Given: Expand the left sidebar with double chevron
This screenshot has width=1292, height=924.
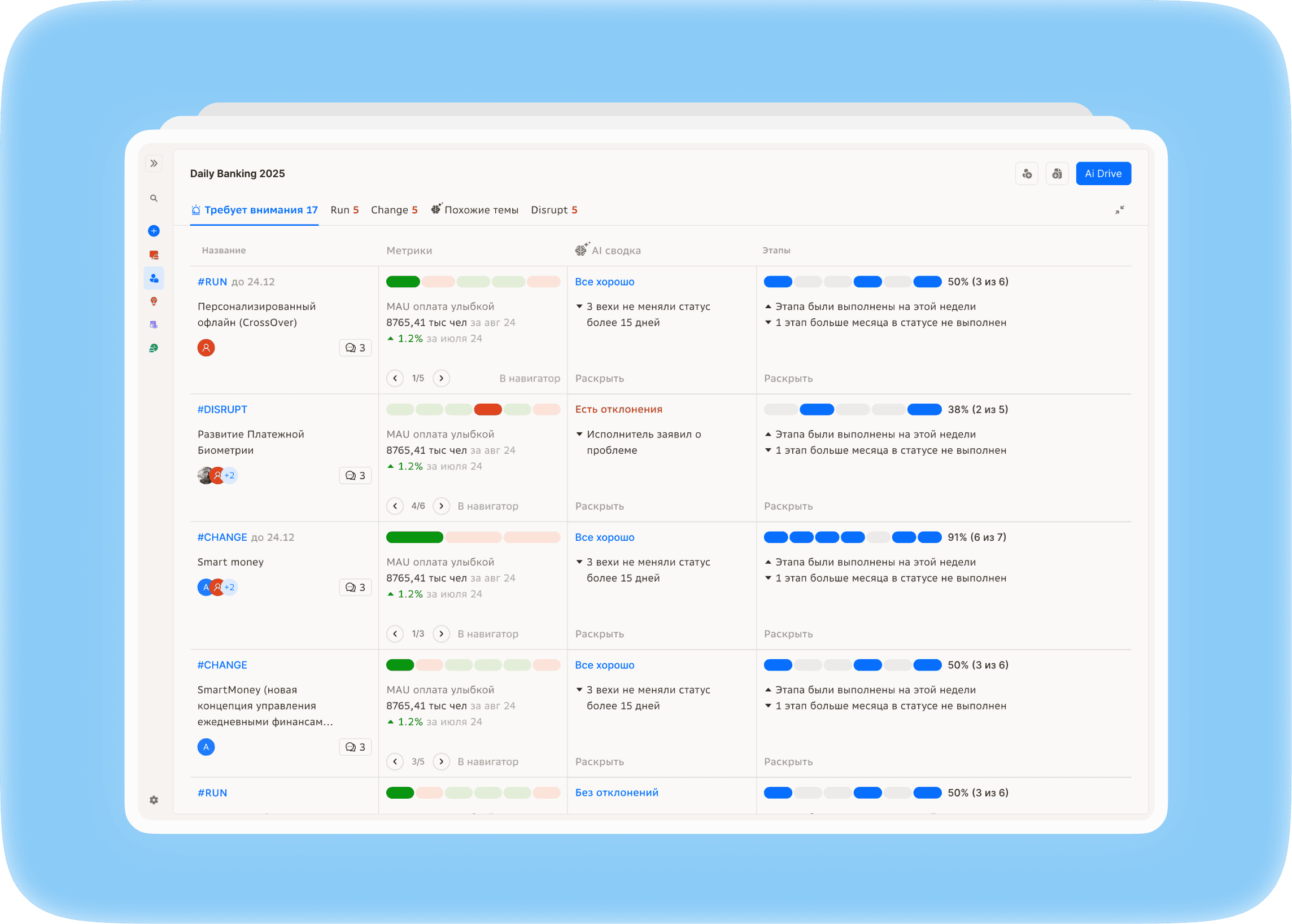Looking at the screenshot, I should (x=154, y=164).
